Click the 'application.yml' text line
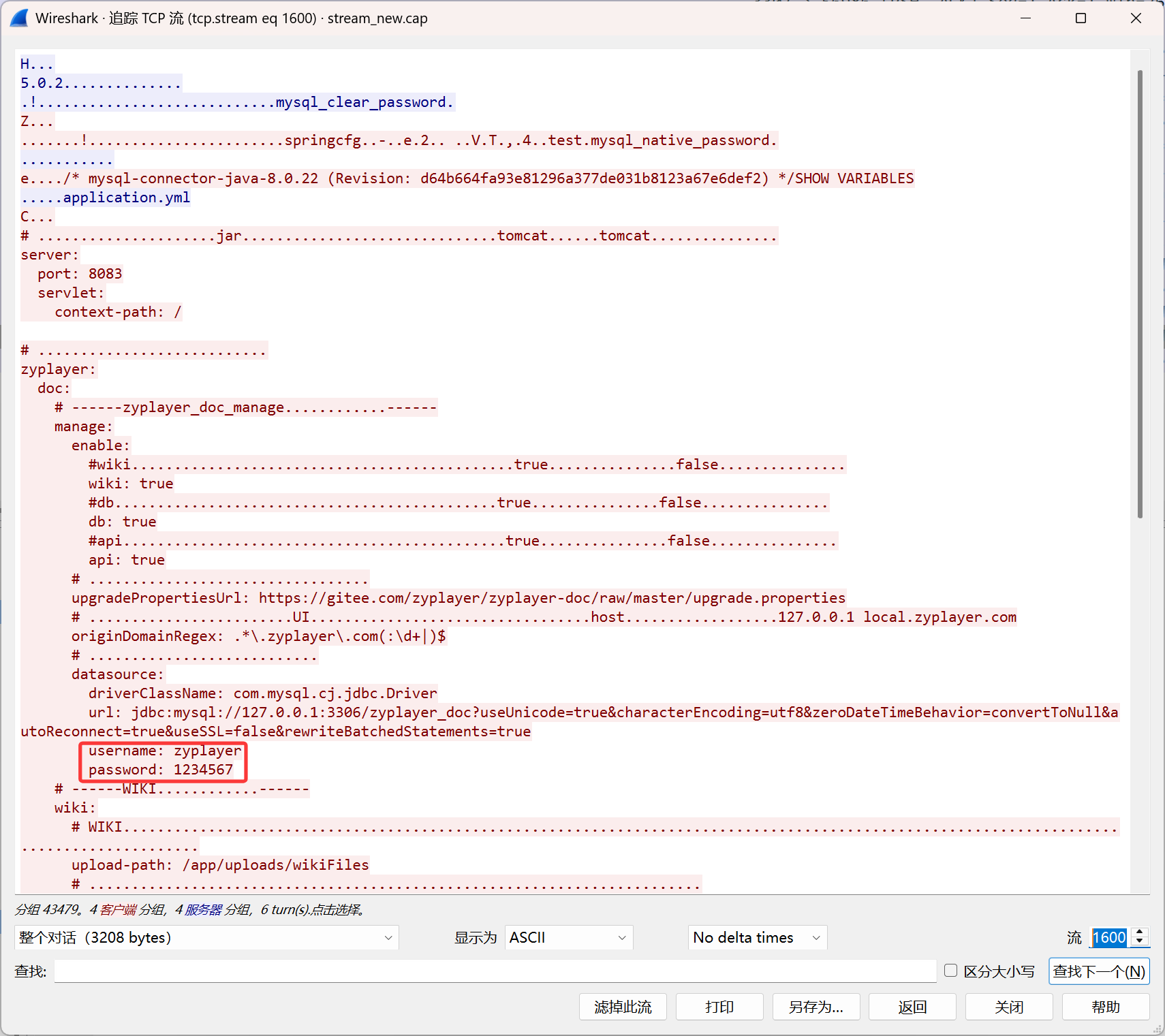1165x1036 pixels. pyautogui.click(x=106, y=198)
